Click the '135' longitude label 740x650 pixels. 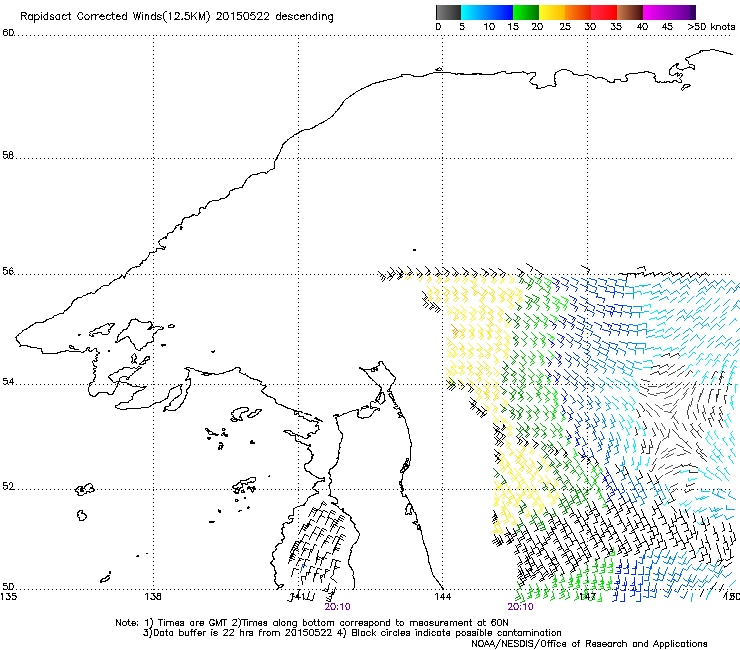8,597
